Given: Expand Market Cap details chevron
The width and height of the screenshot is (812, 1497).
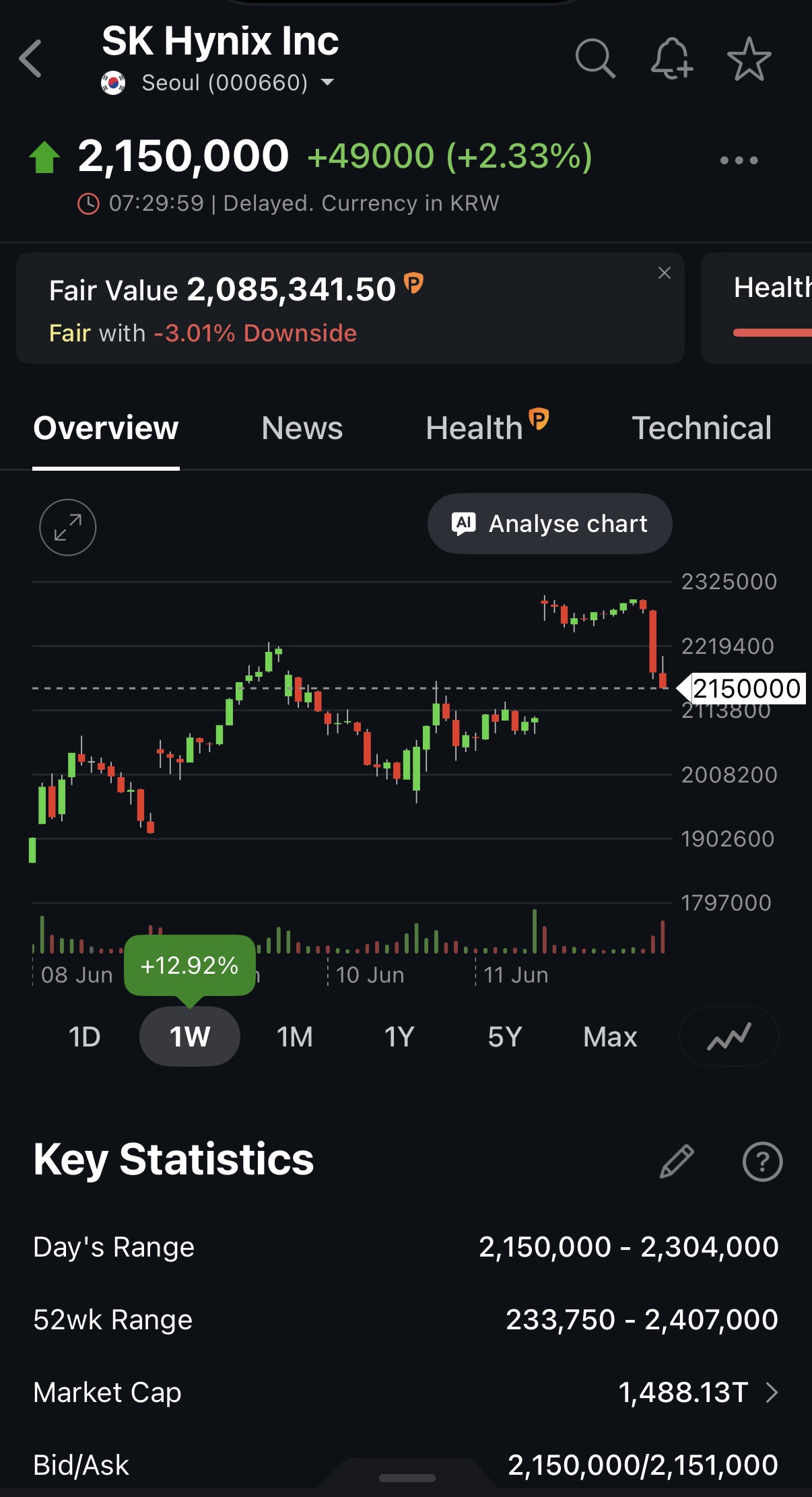Looking at the screenshot, I should pos(772,1392).
